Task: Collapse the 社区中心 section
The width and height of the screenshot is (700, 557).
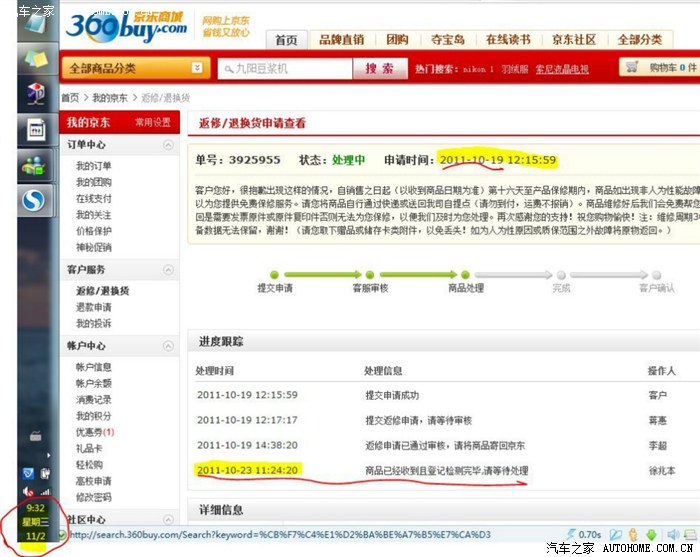Action: pos(168,520)
